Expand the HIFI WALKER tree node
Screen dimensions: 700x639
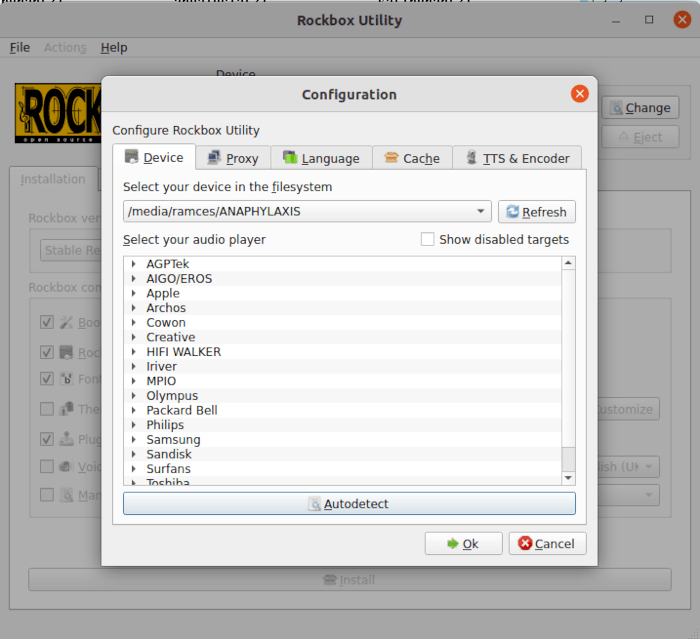coord(133,352)
